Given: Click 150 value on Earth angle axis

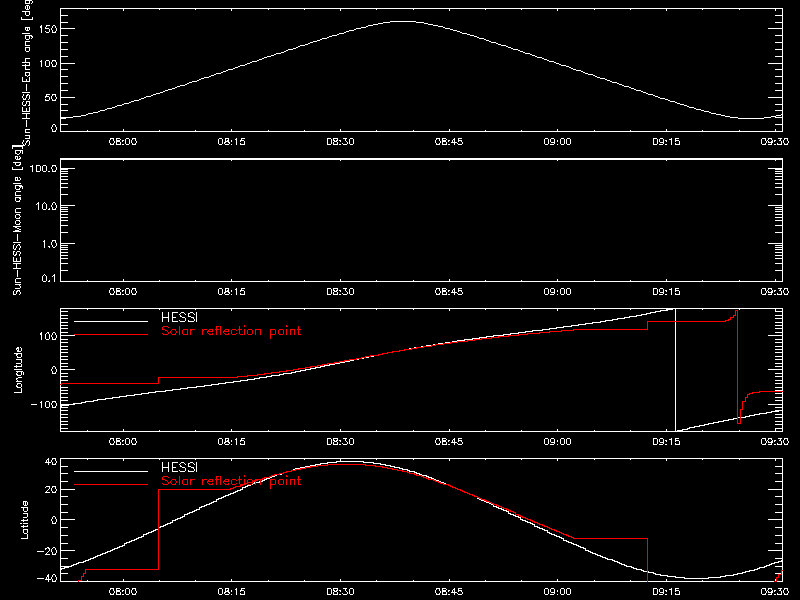Looking at the screenshot, I should click(48, 29).
